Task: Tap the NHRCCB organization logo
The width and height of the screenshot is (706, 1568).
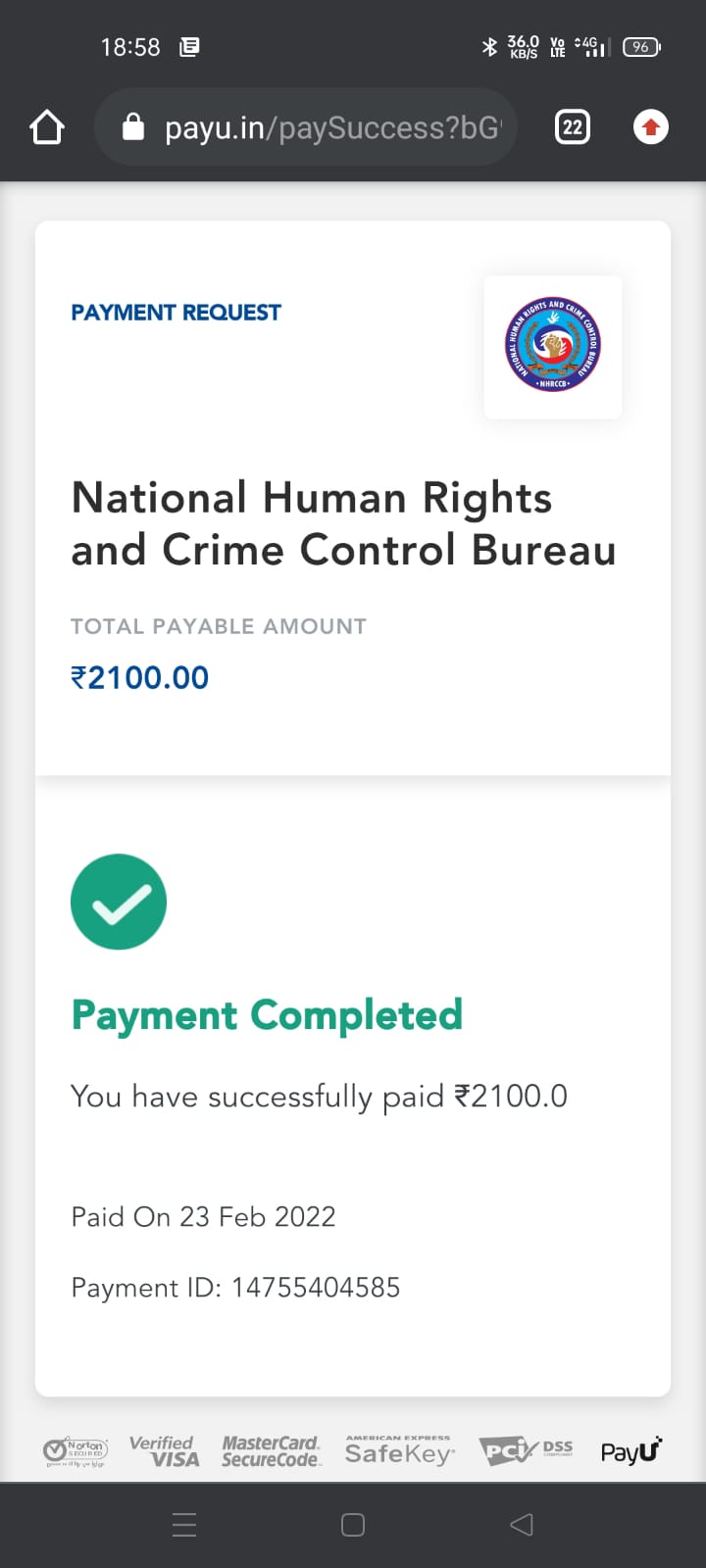Action: coord(553,347)
